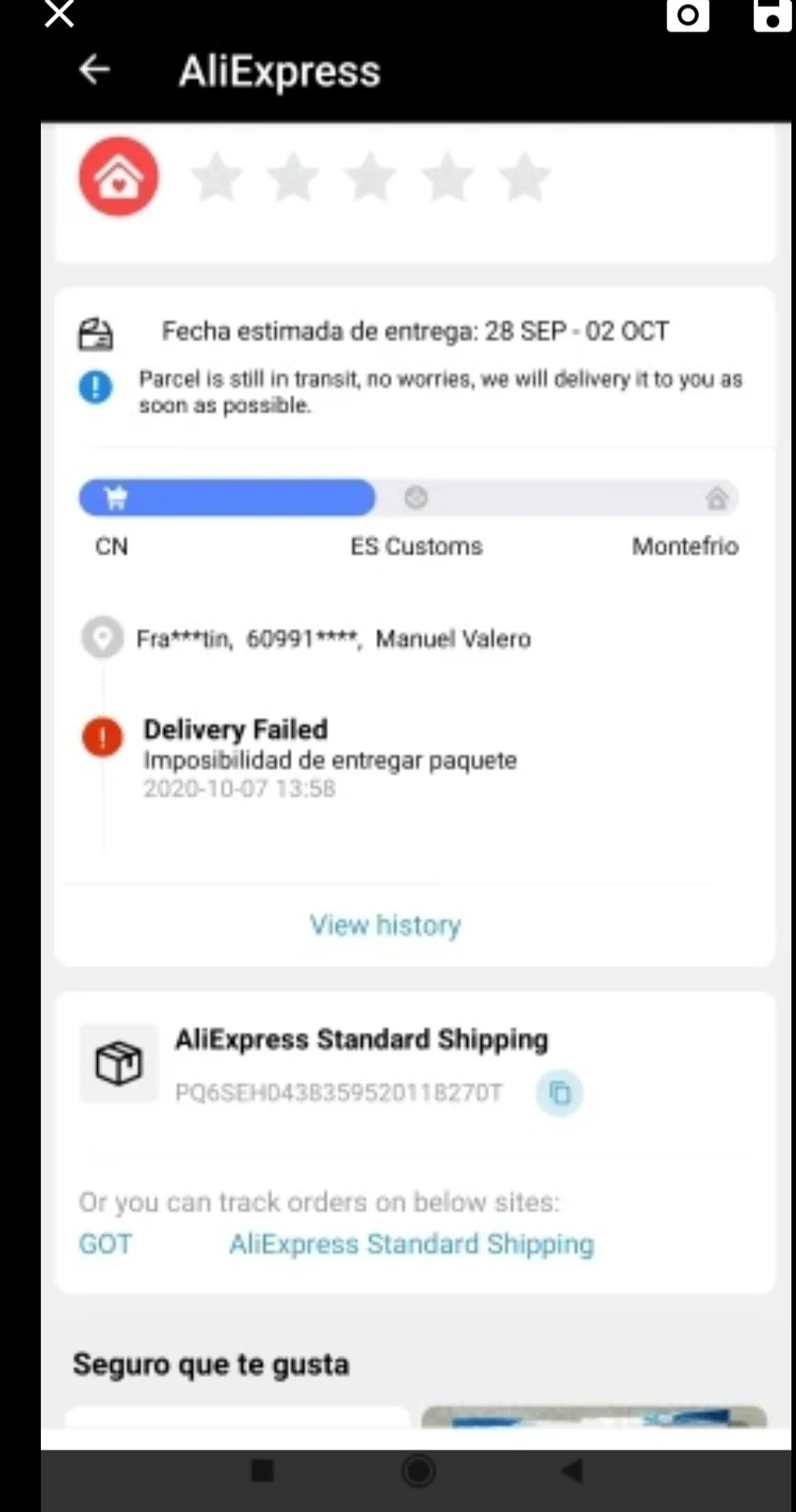Tap the Android home circle button

pos(418,1471)
